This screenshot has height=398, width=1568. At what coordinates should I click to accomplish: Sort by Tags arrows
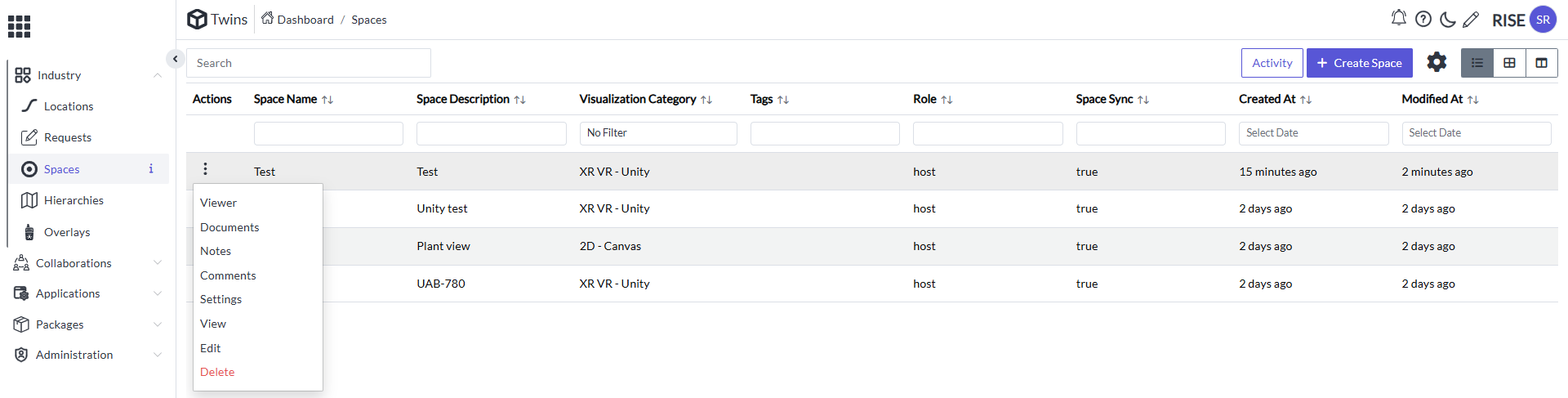tap(783, 100)
